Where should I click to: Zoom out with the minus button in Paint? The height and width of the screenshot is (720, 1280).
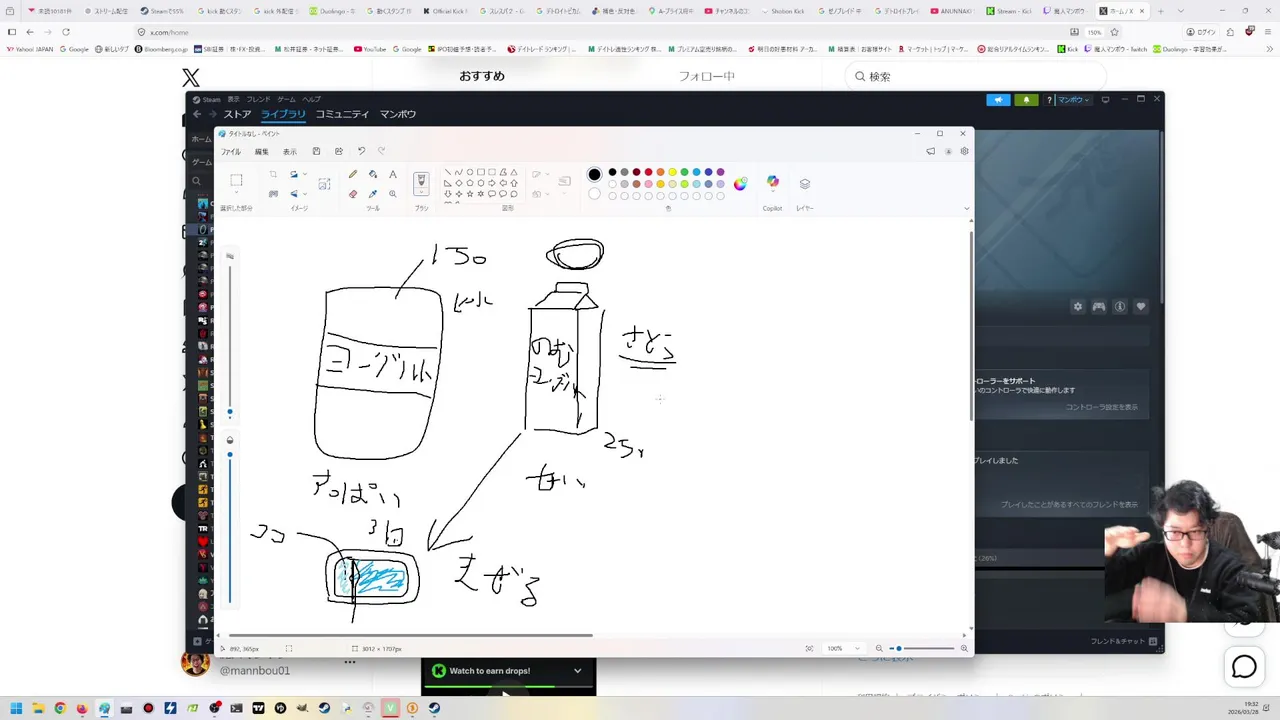point(879,648)
